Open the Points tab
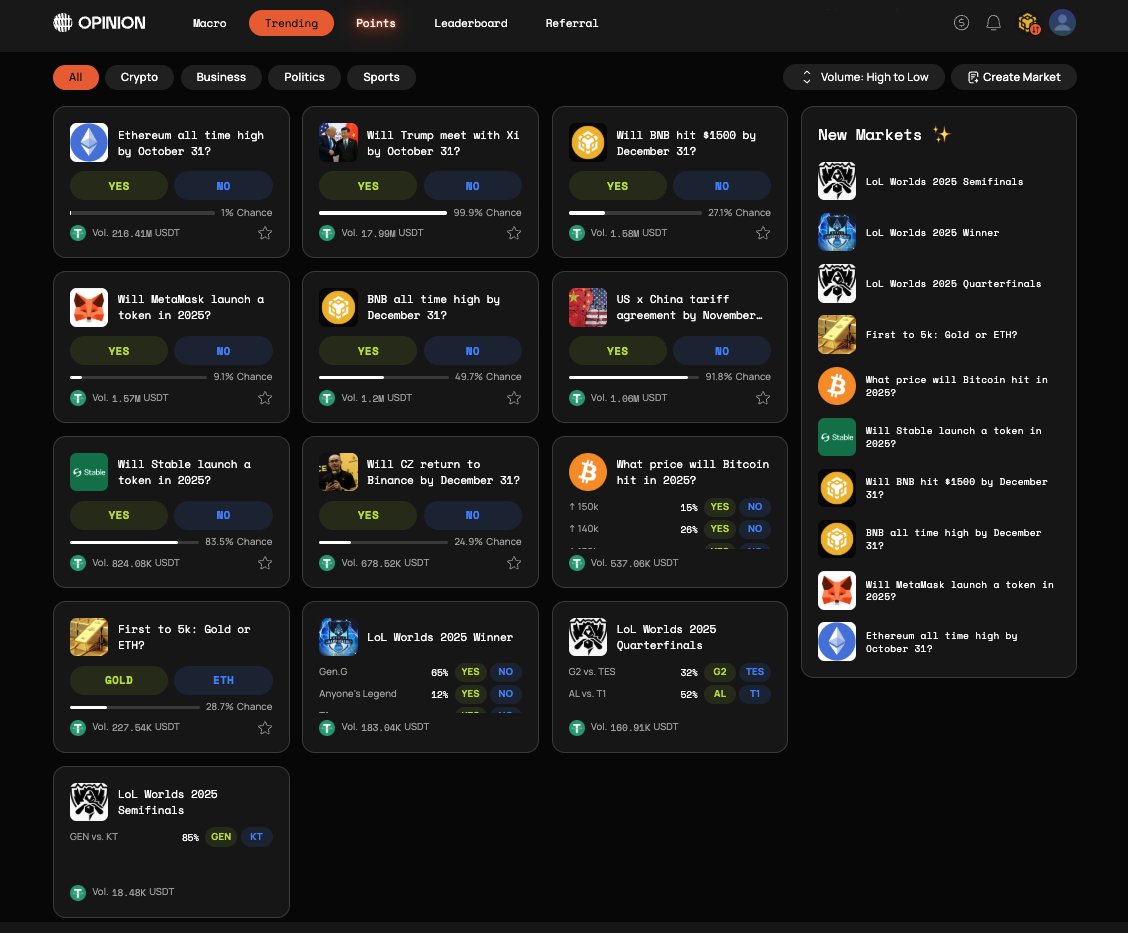The height and width of the screenshot is (933, 1128). (376, 23)
